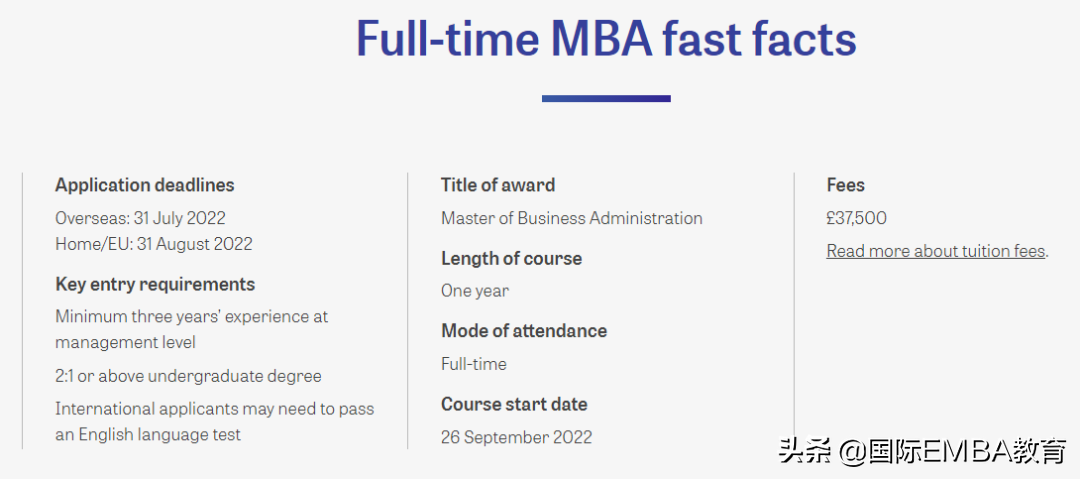
Task: Click the 2:1 or above undergraduate degree text
Action: tap(188, 376)
